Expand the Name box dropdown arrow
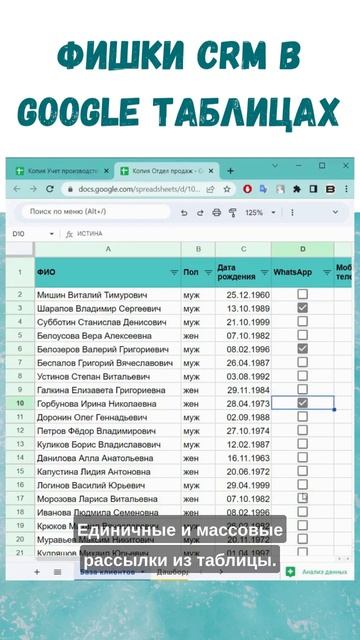The image size is (360, 640). point(52,234)
